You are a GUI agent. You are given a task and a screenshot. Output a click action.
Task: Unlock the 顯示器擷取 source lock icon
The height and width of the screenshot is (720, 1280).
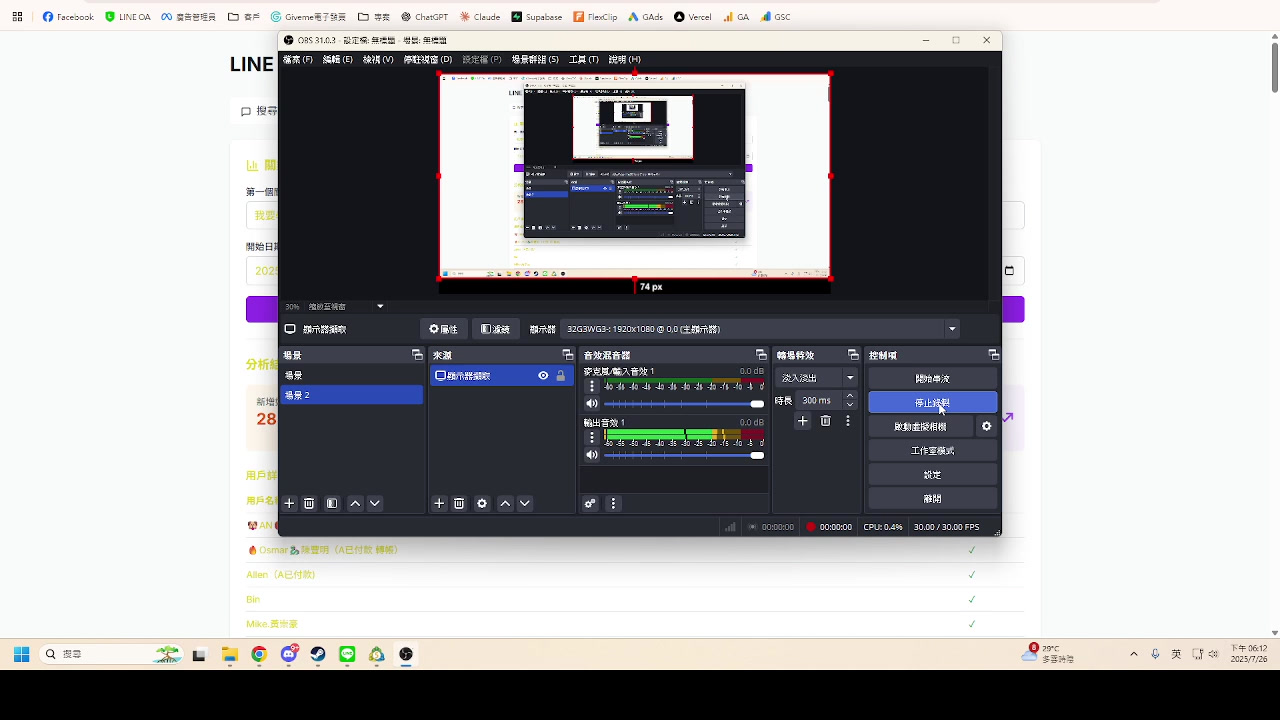pos(560,375)
